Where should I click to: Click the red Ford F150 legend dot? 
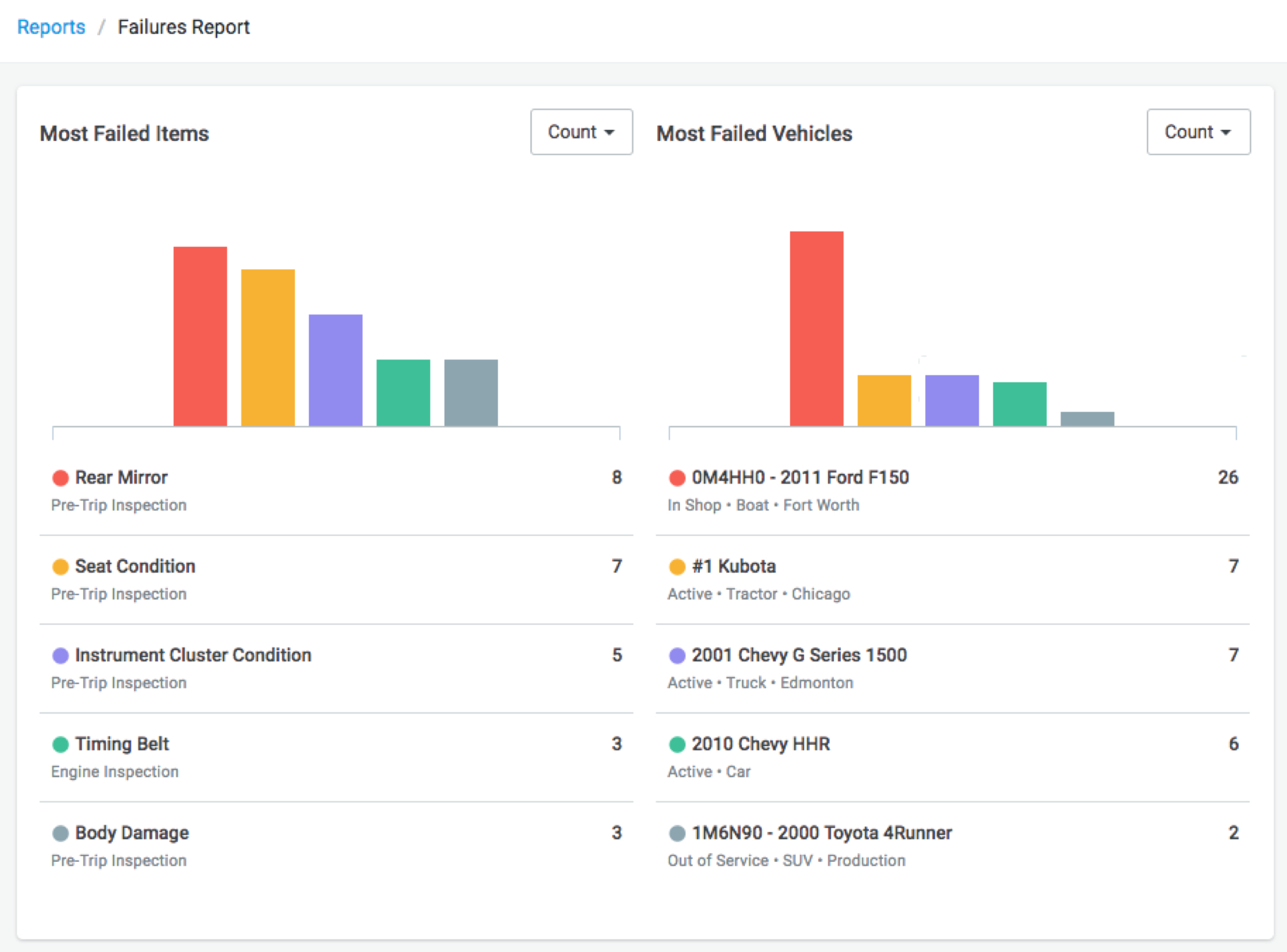(677, 478)
